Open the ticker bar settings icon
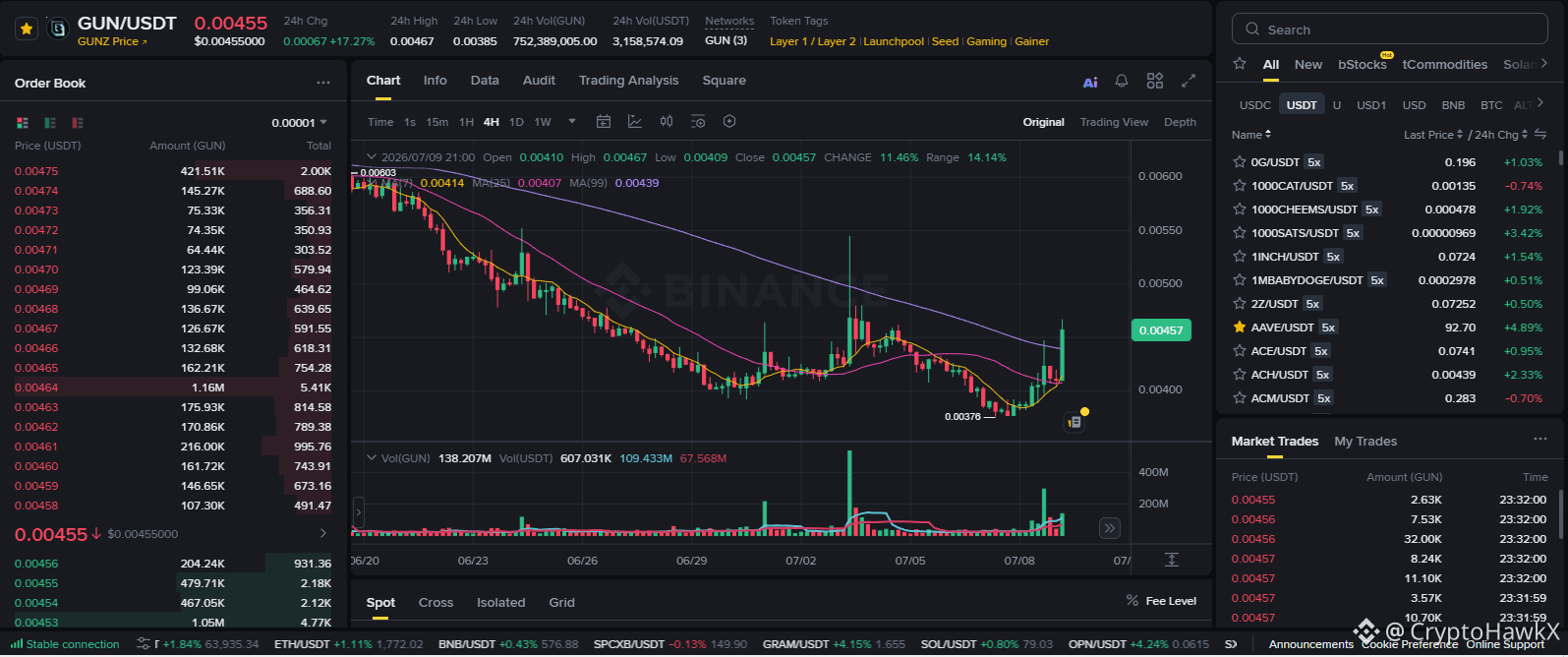The width and height of the screenshot is (1568, 657). coord(144,644)
